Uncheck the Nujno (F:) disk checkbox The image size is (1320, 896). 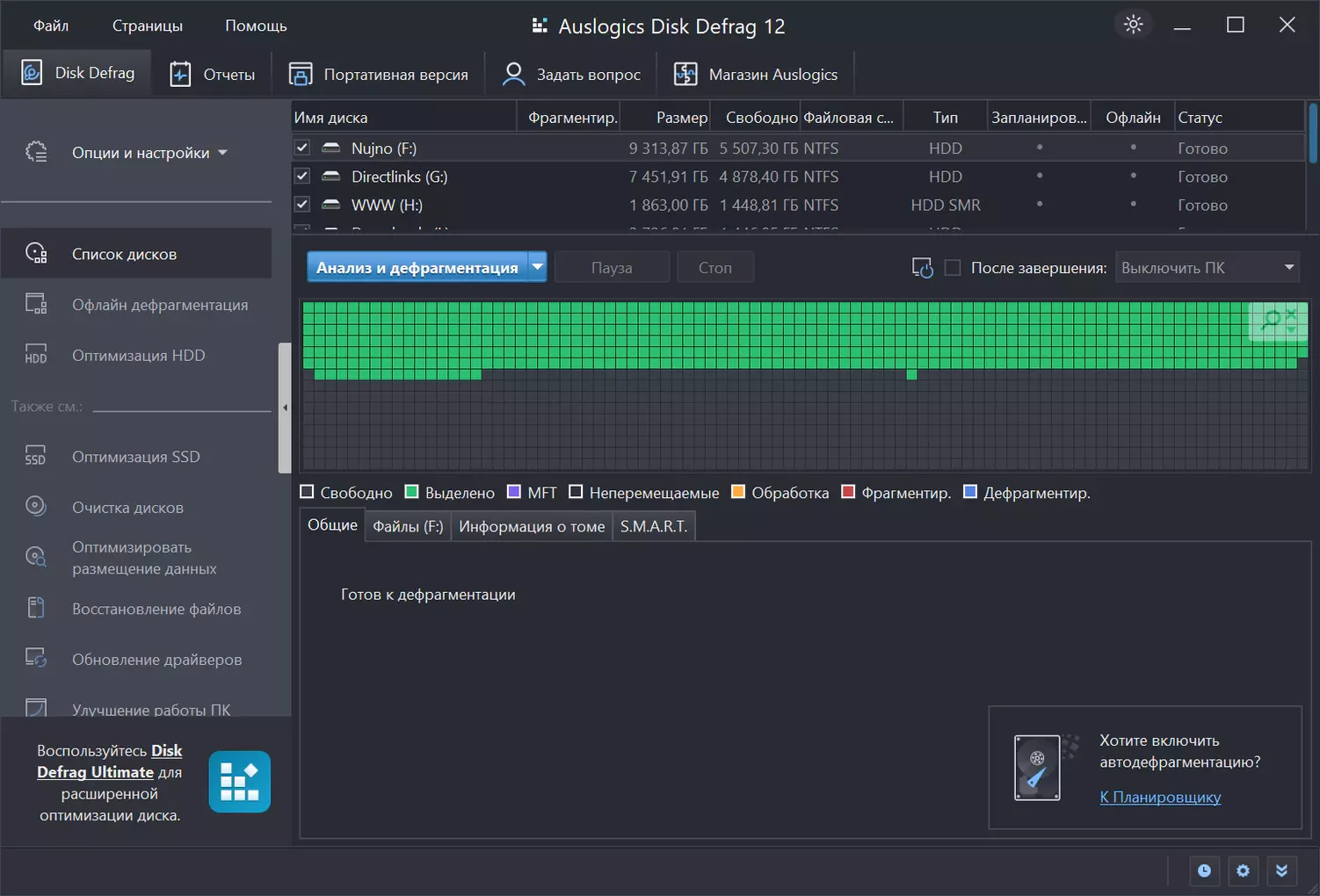(302, 148)
